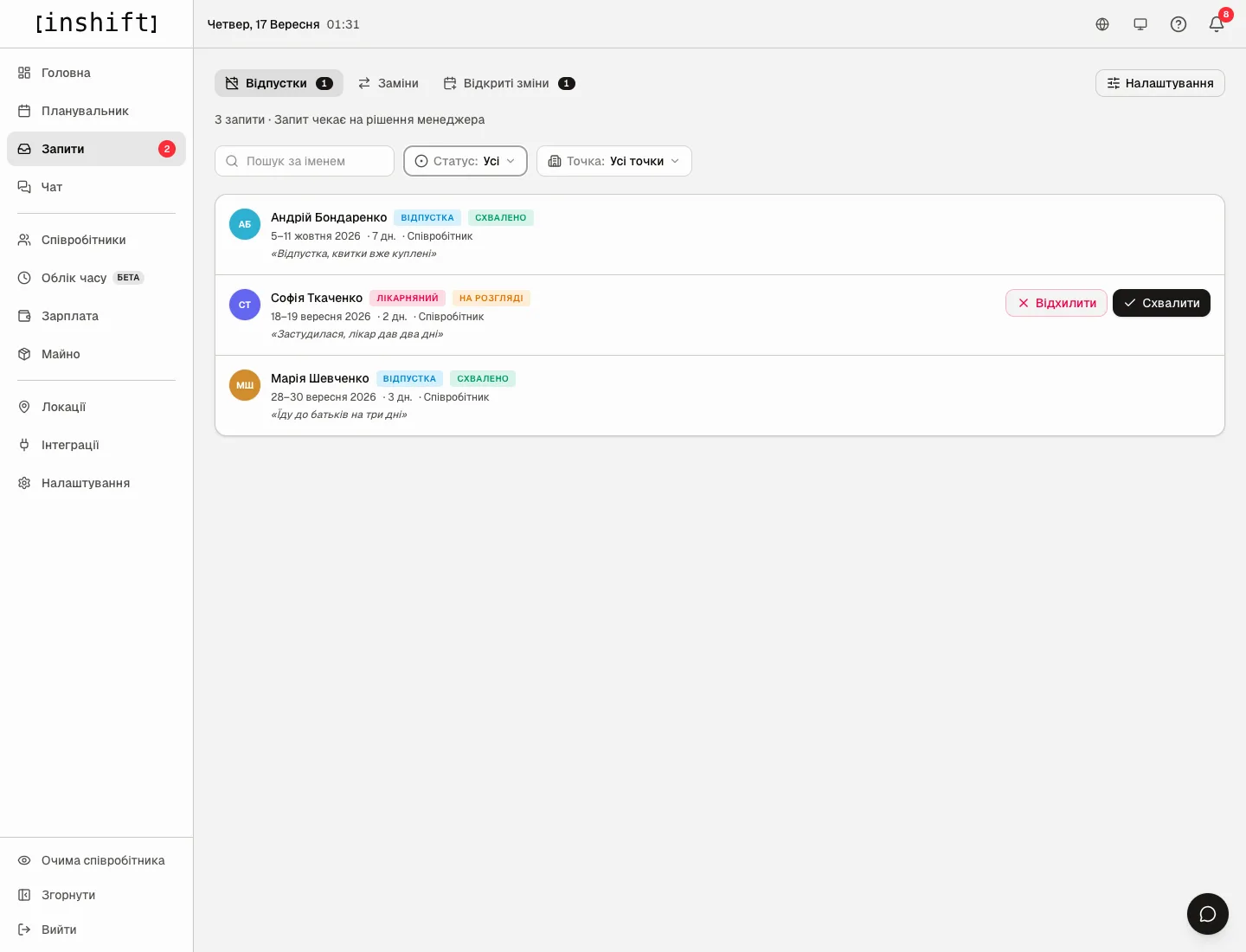This screenshot has height=952, width=1246.
Task: Switch to Очима співробітника view
Action: click(x=96, y=860)
